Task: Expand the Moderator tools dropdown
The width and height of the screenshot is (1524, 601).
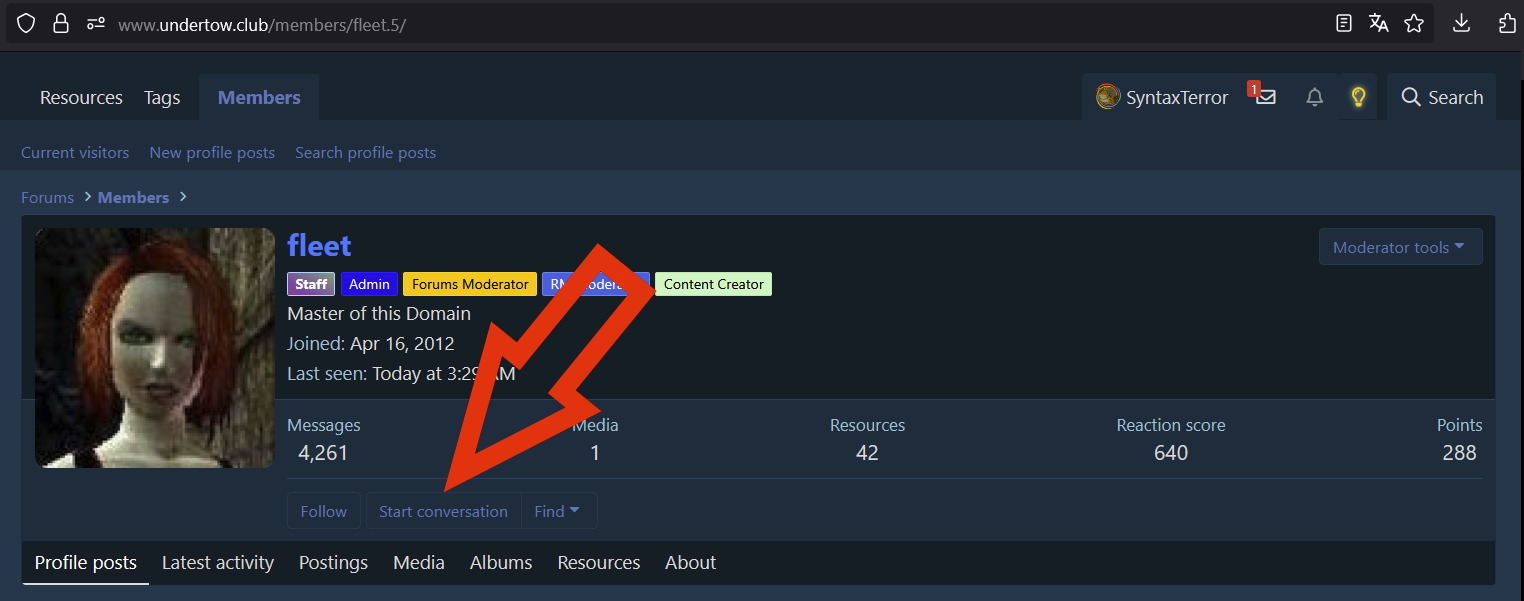Action: 1399,247
